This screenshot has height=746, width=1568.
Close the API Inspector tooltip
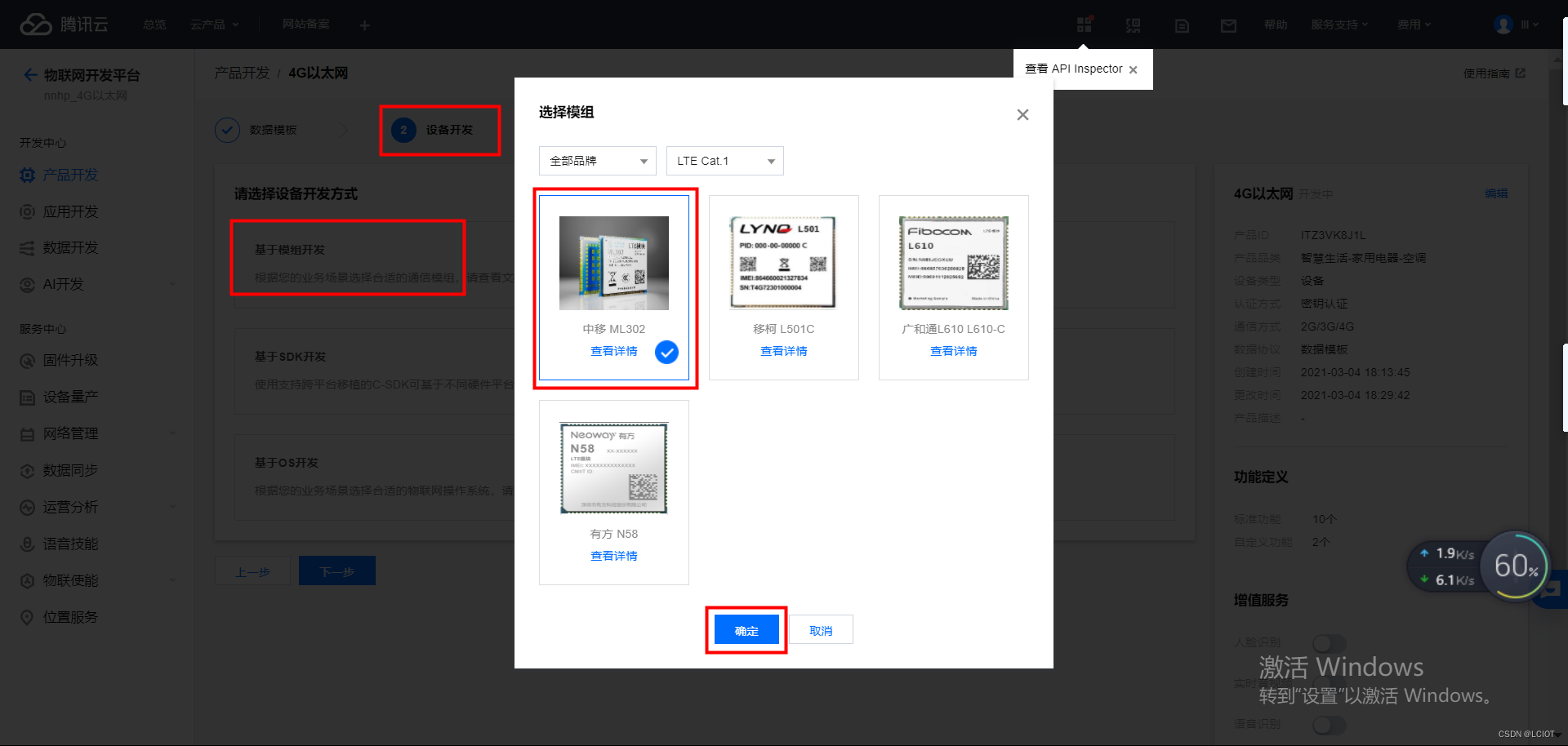1133,69
